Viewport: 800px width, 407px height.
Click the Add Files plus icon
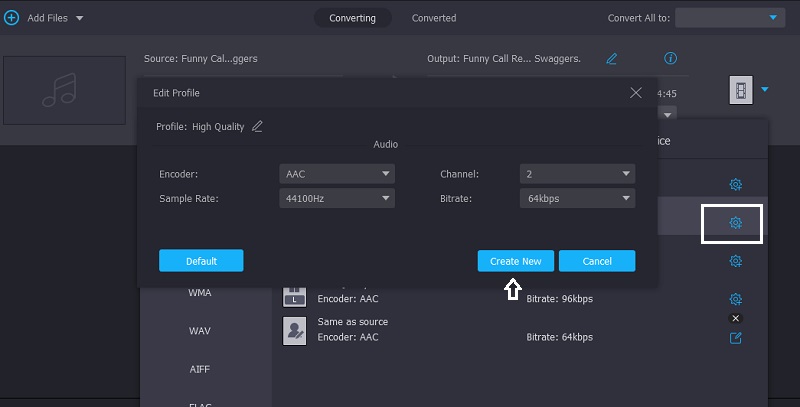(x=12, y=18)
